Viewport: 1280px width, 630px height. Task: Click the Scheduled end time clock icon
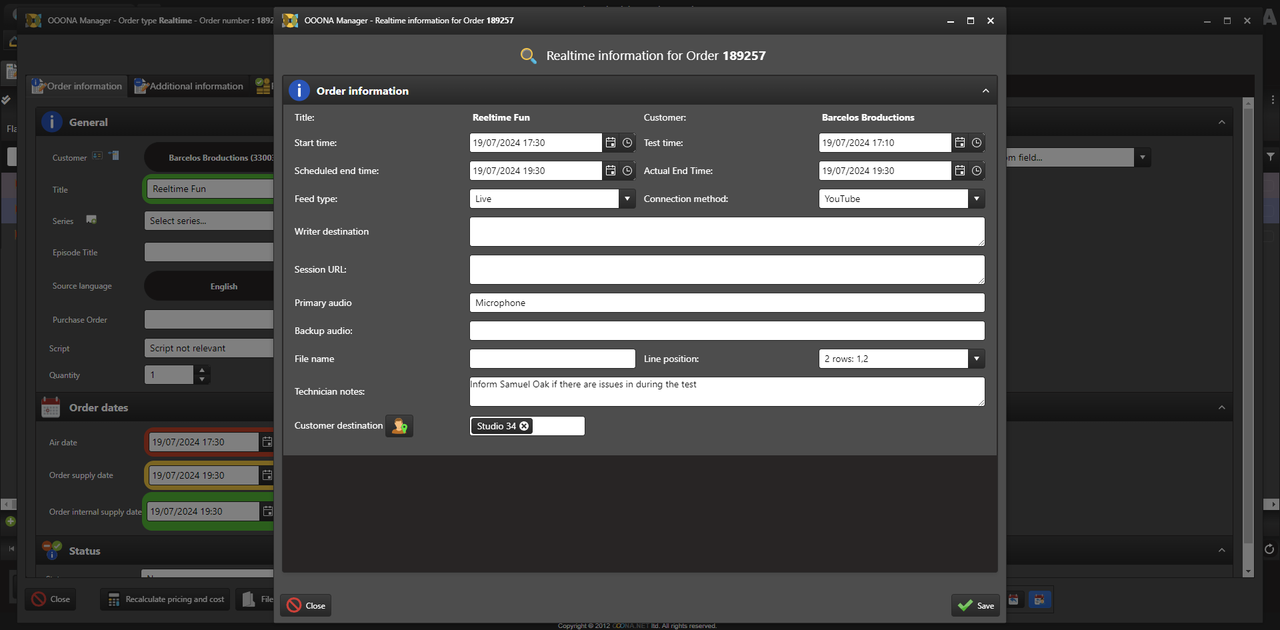click(627, 171)
